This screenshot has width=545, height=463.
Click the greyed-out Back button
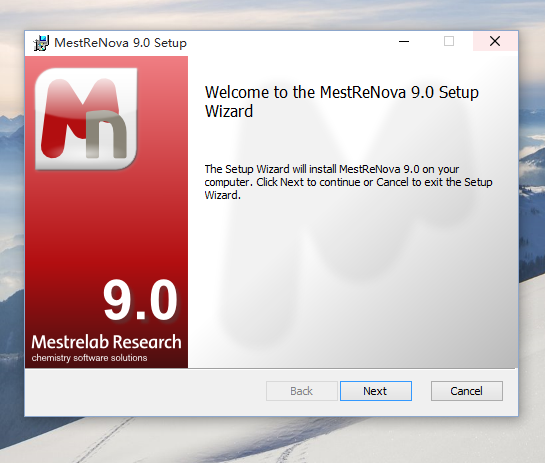(x=302, y=391)
